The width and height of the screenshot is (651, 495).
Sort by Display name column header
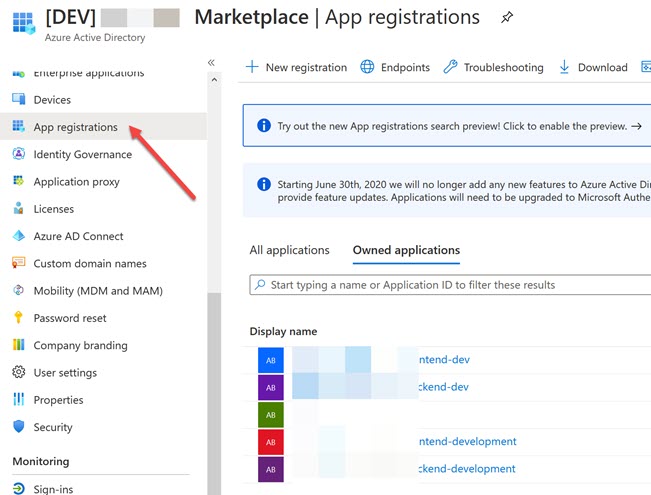click(283, 331)
